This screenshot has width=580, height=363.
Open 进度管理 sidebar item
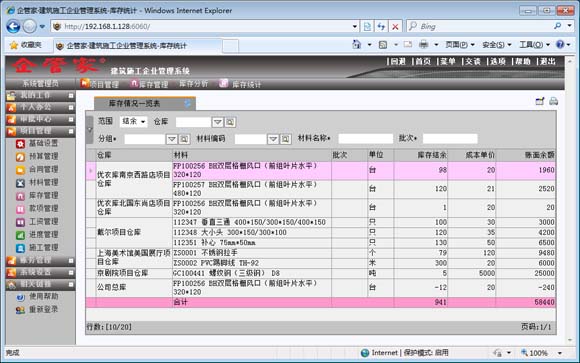43,235
